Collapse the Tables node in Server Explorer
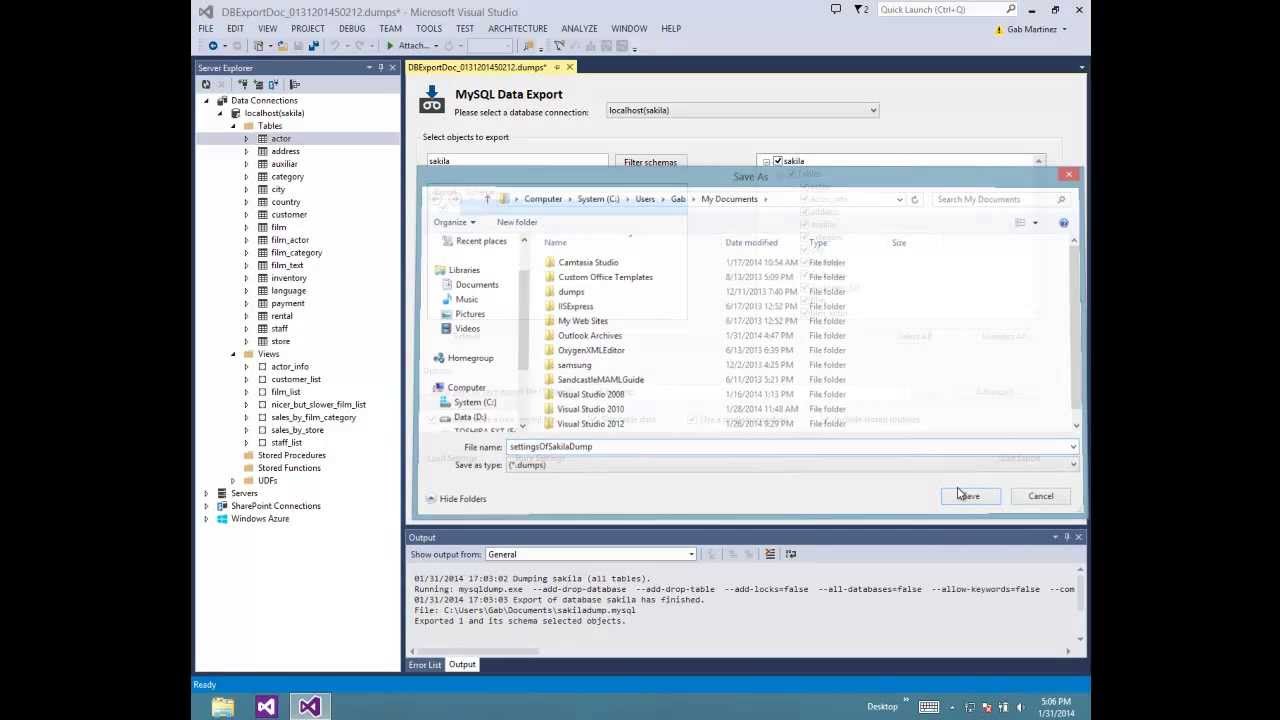Image resolution: width=1280 pixels, height=720 pixels. 233,126
